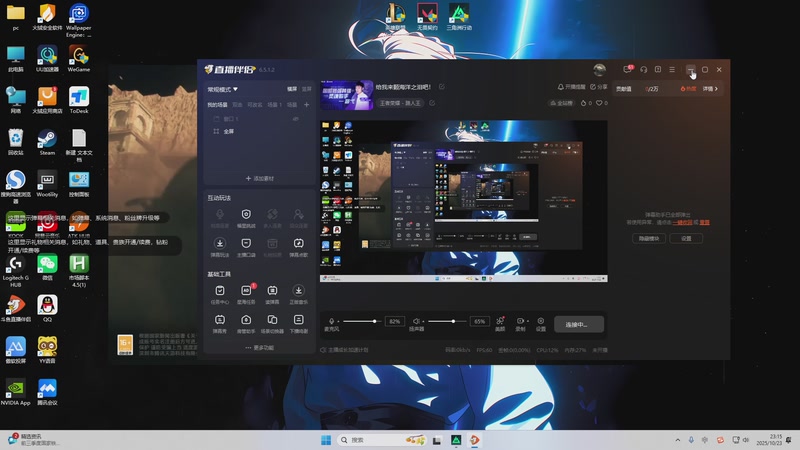Click the 开播提醒 bell icon
This screenshot has height=450, width=800.
tap(560, 87)
